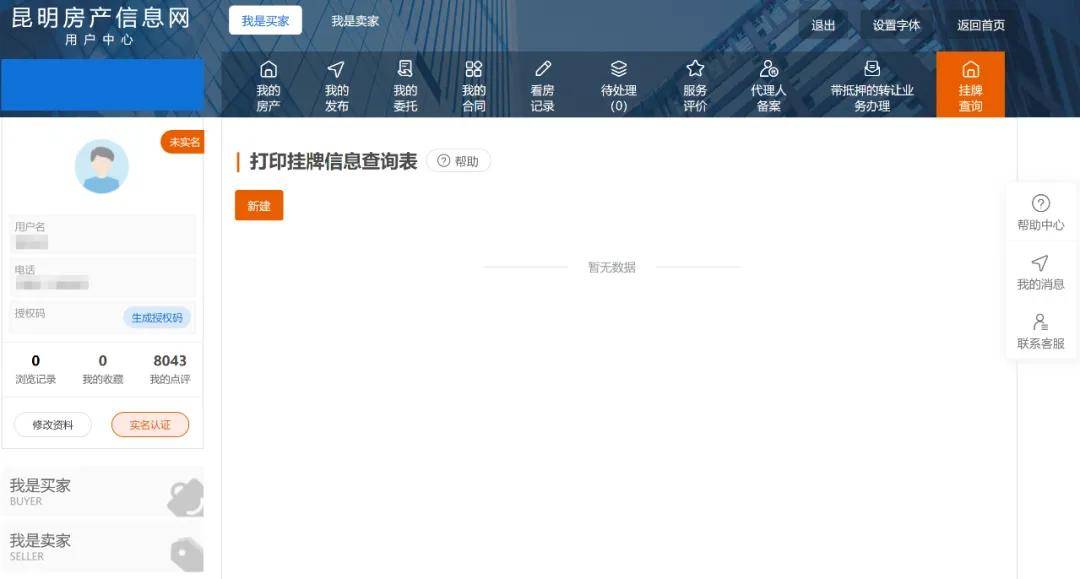Image resolution: width=1080 pixels, height=579 pixels.
Task: Open 我的房产 house icon
Action: 268,69
